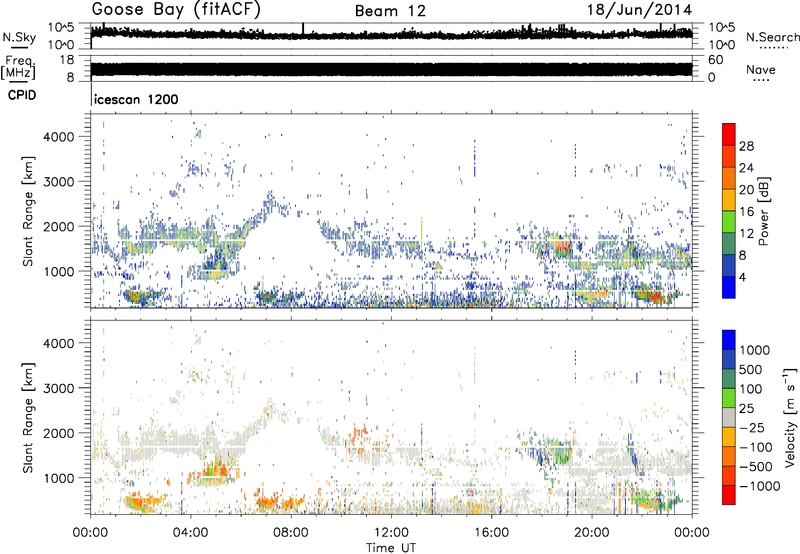The width and height of the screenshot is (800, 554).
Task: Click the '08:00' time axis tick label
Action: [291, 533]
